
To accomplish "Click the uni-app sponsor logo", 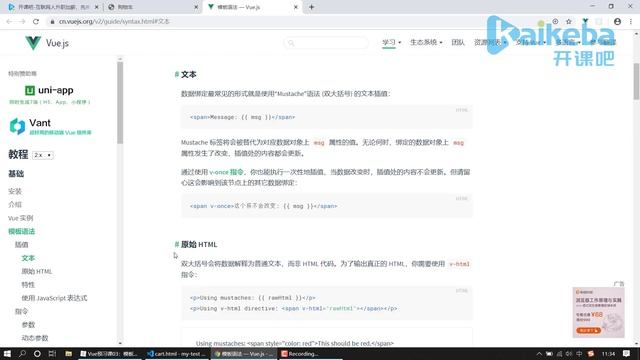I will pyautogui.click(x=49, y=90).
